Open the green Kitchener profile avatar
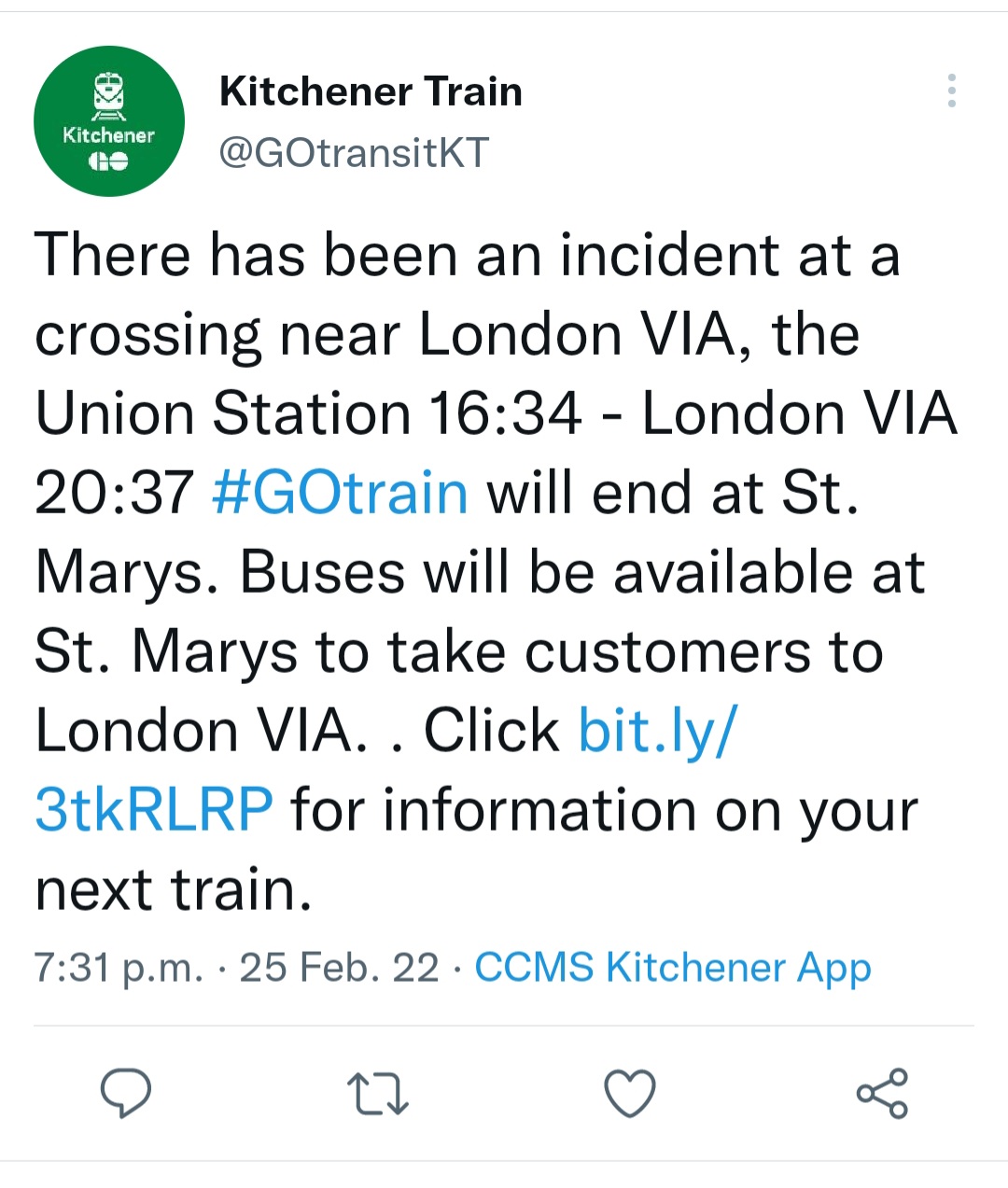 pyautogui.click(x=109, y=121)
